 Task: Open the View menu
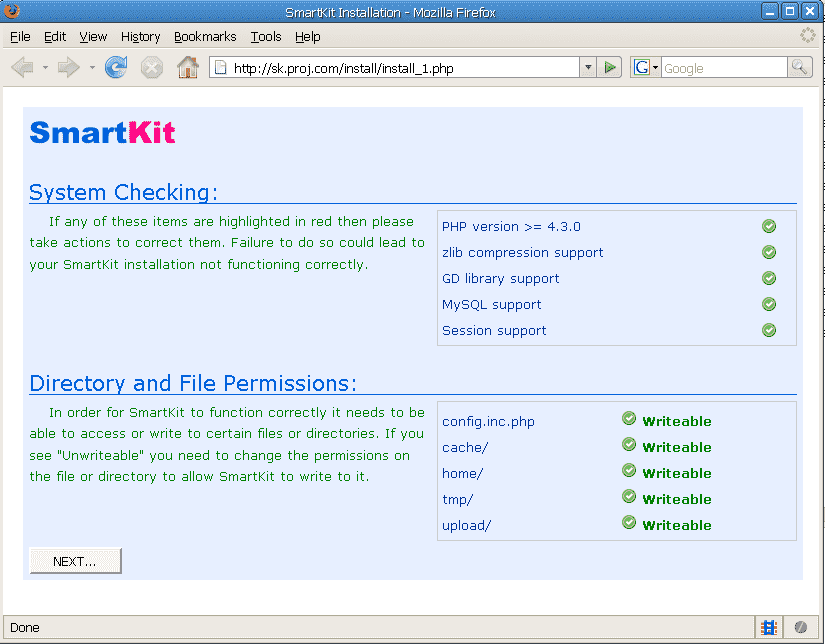93,36
